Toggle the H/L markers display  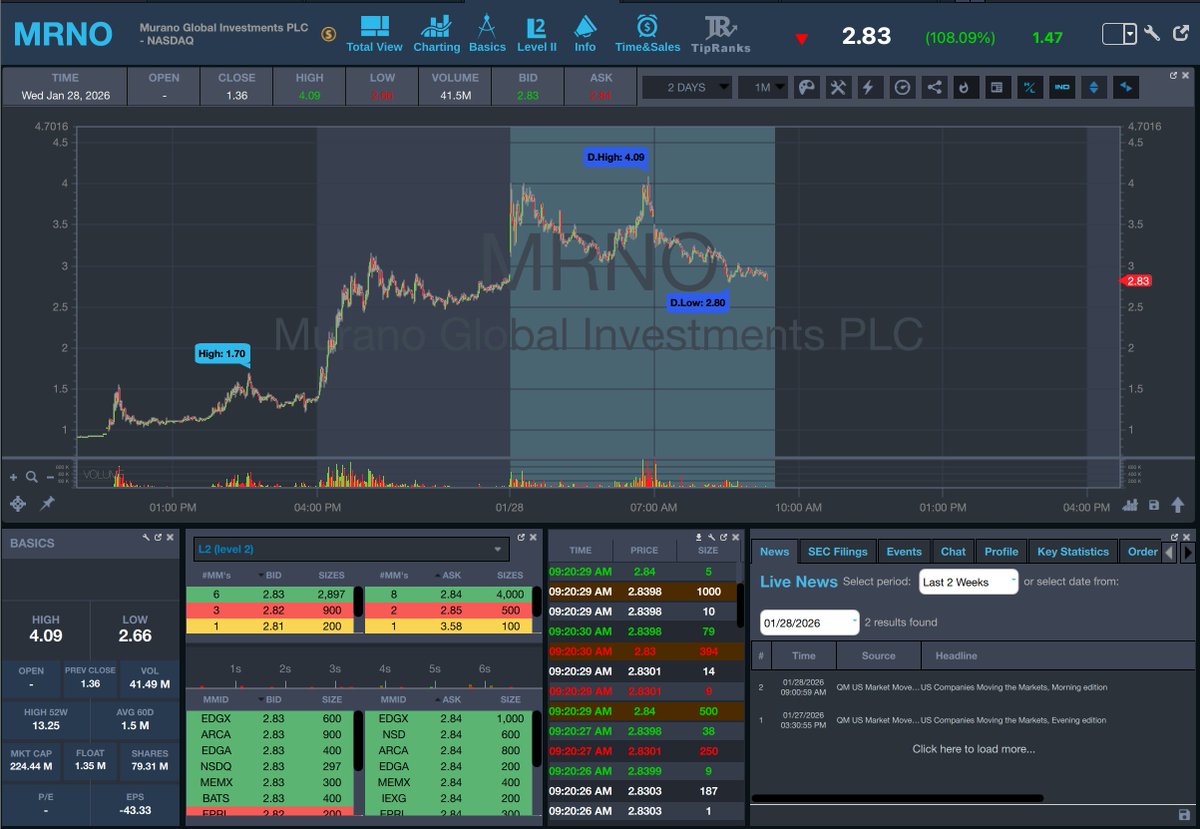click(x=1029, y=87)
